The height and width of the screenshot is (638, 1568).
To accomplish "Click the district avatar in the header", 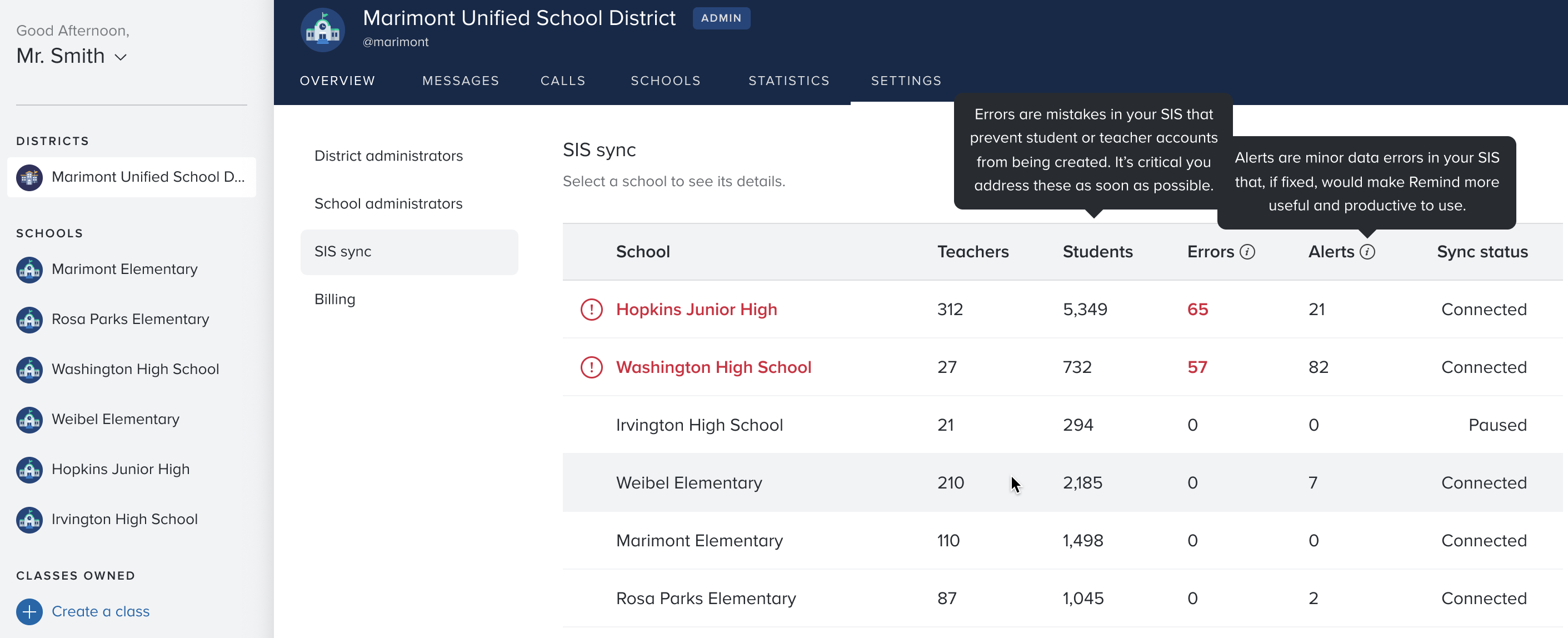I will click(323, 30).
